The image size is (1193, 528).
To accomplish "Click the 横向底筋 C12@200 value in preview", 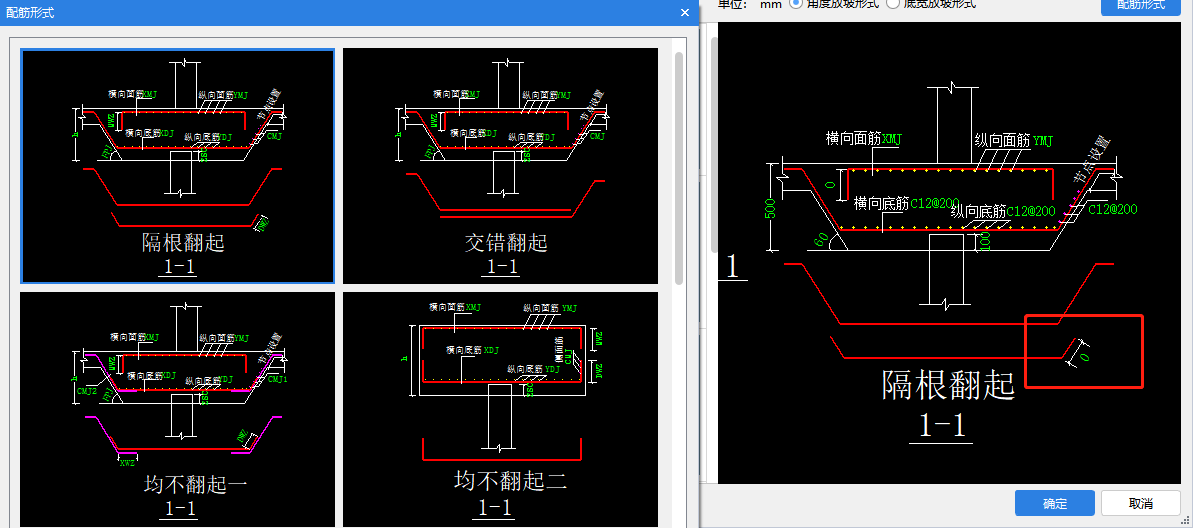I will pos(935,203).
